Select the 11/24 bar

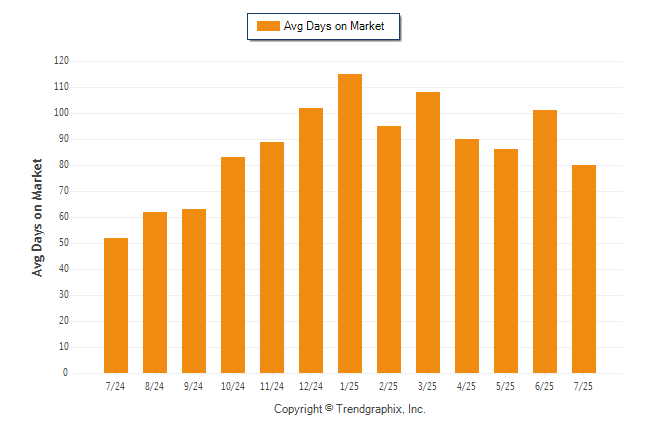click(272, 258)
